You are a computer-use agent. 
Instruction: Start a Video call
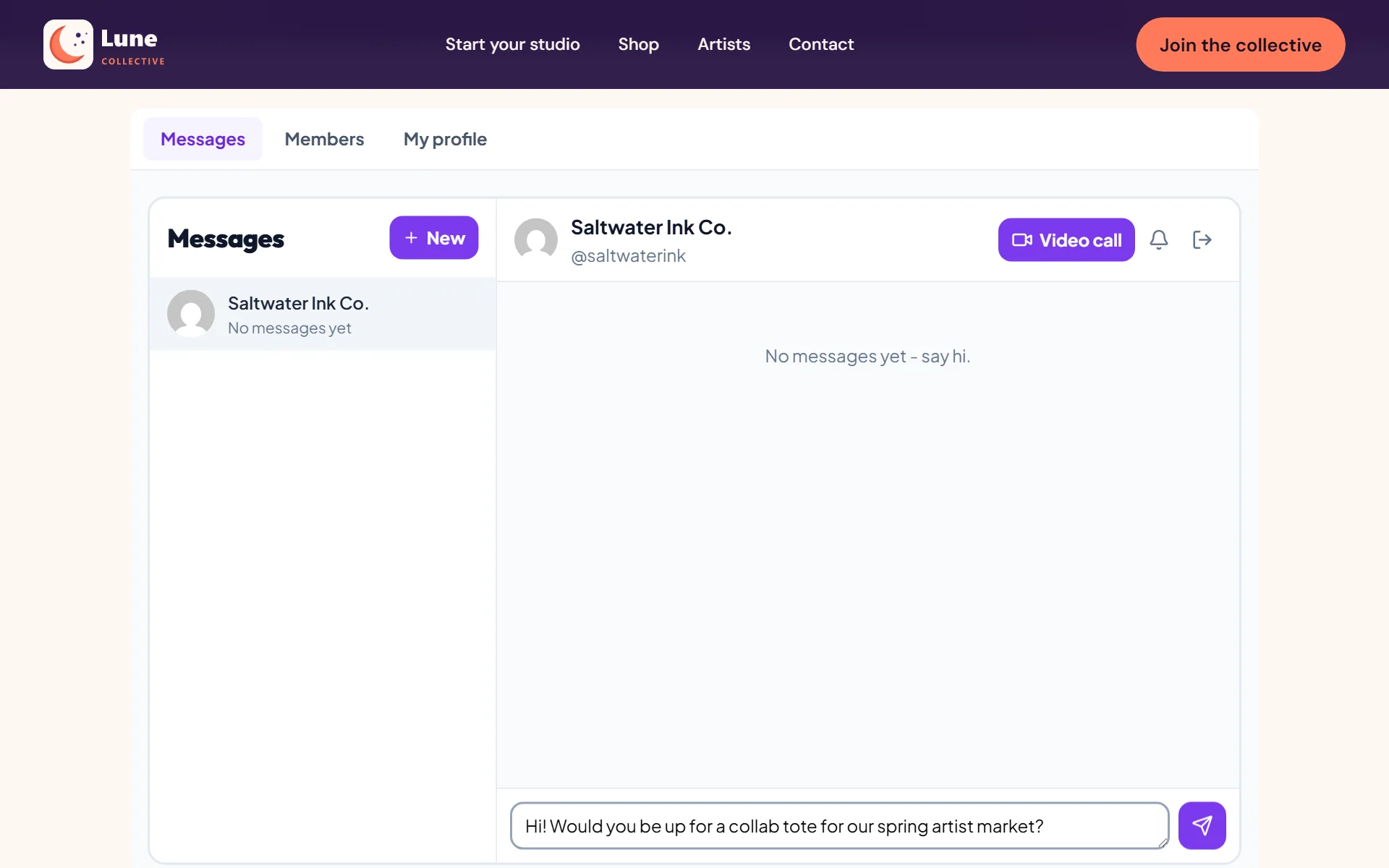pos(1066,239)
